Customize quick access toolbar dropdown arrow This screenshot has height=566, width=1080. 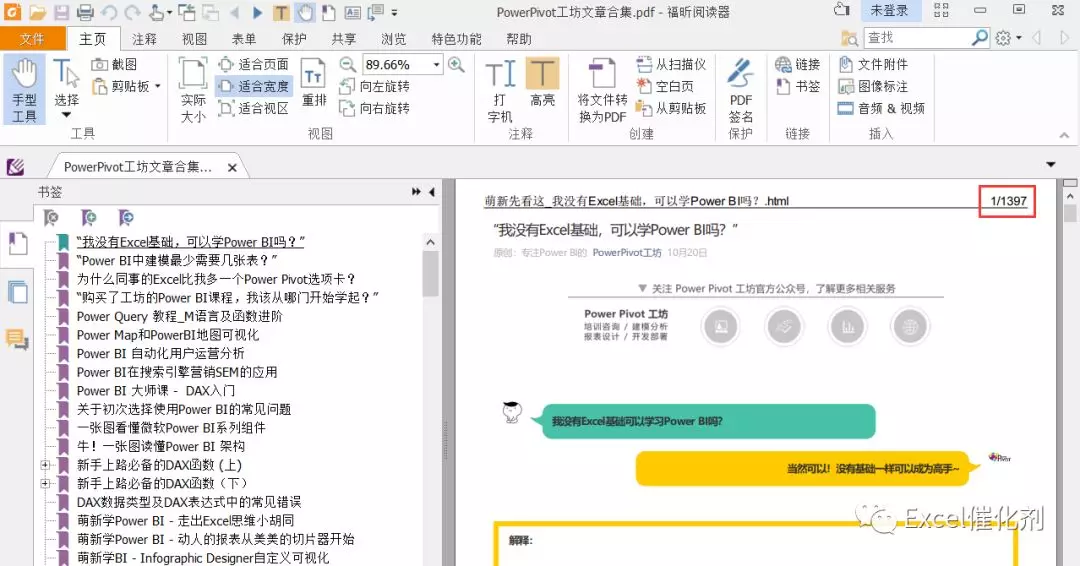[395, 12]
